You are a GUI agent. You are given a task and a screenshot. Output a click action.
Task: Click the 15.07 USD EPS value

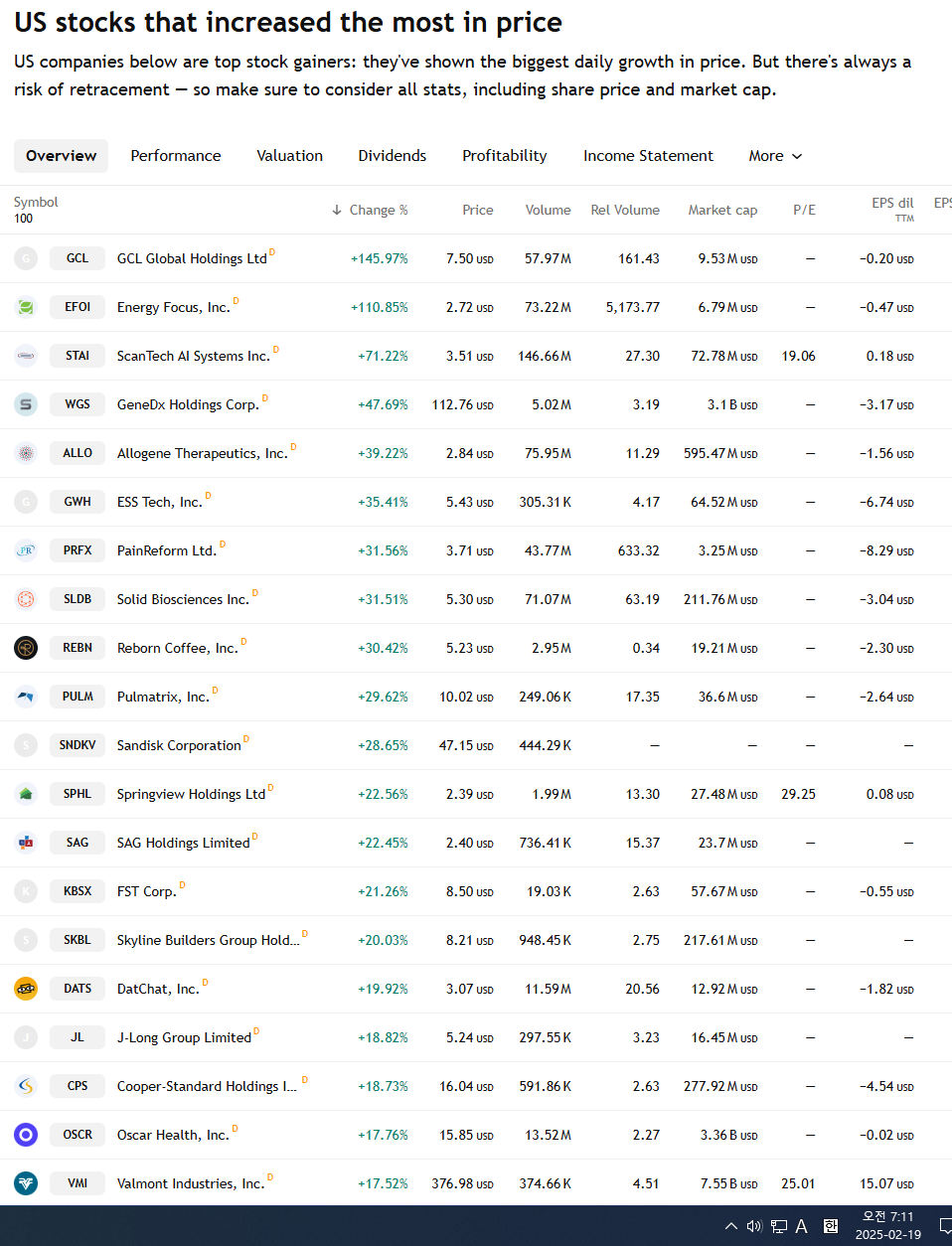[886, 1183]
